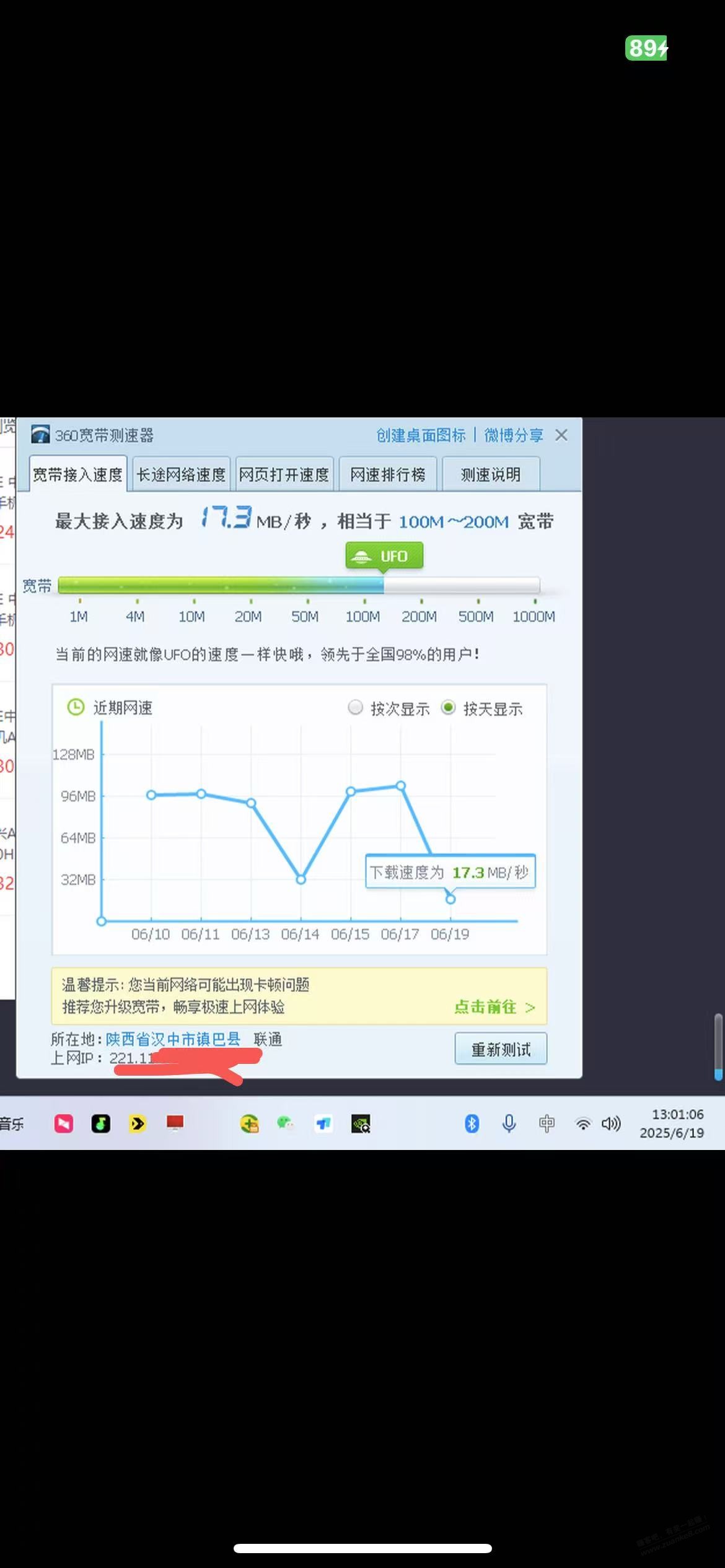This screenshot has height=1568, width=725.
Task: Open the red monitor icon in the taskbar
Action: pos(175,1123)
